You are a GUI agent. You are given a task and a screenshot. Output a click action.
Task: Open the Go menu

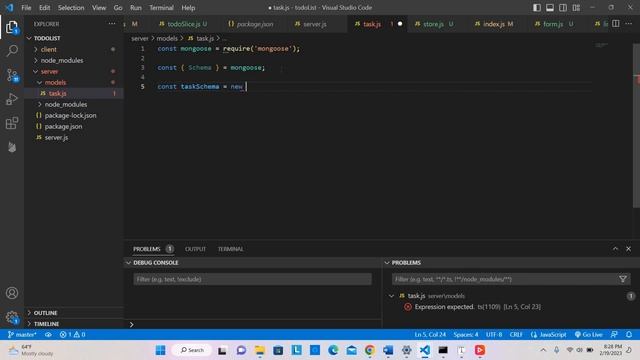click(118, 7)
